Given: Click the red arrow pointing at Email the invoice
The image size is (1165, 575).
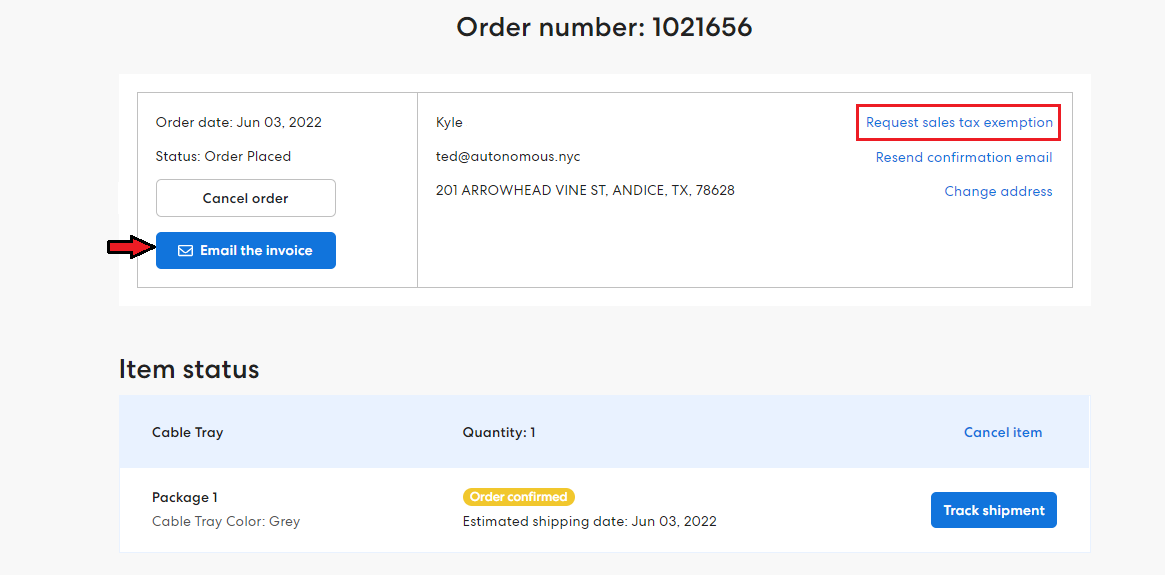Looking at the screenshot, I should 132,247.
